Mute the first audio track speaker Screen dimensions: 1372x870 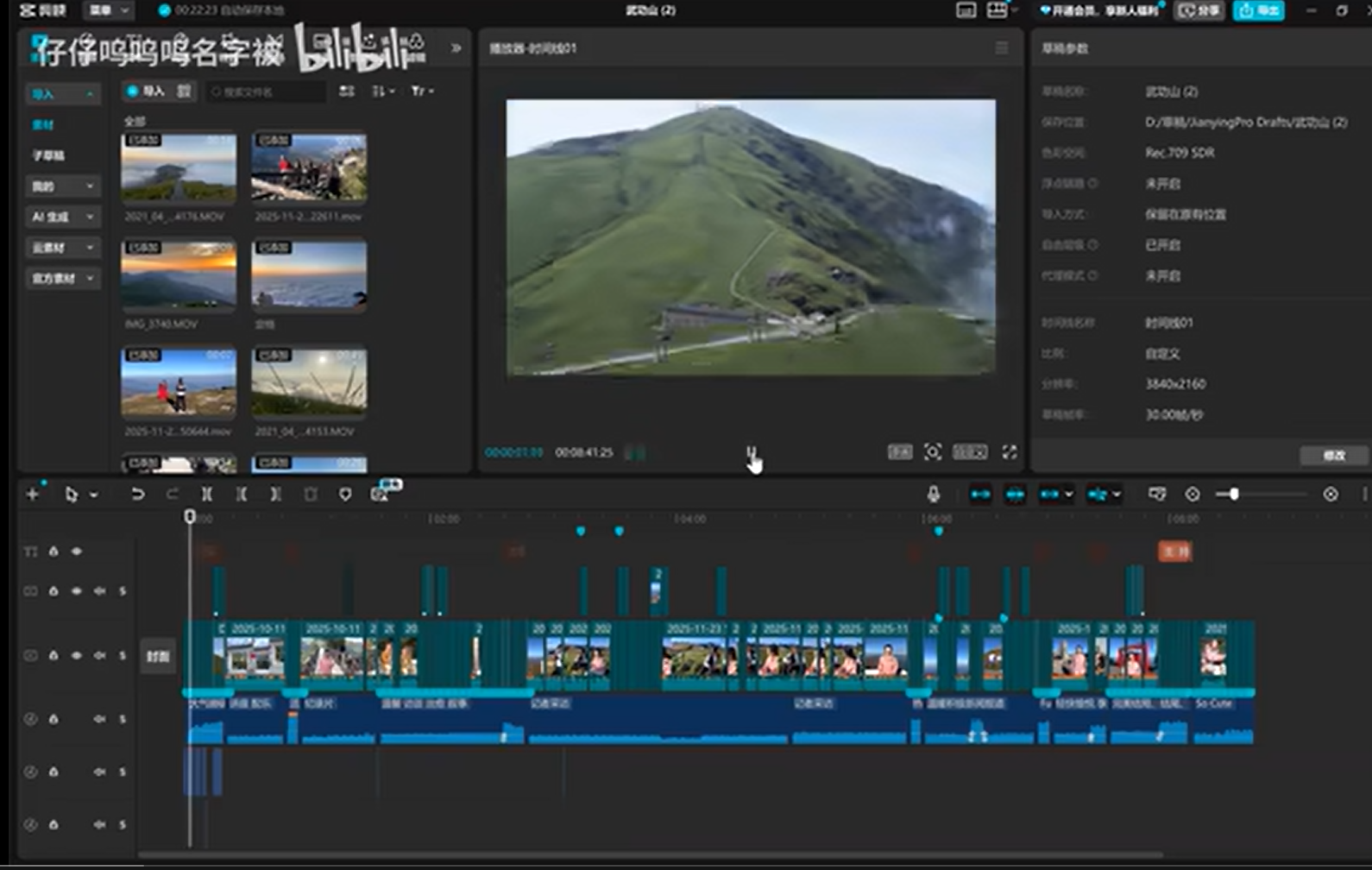(99, 719)
